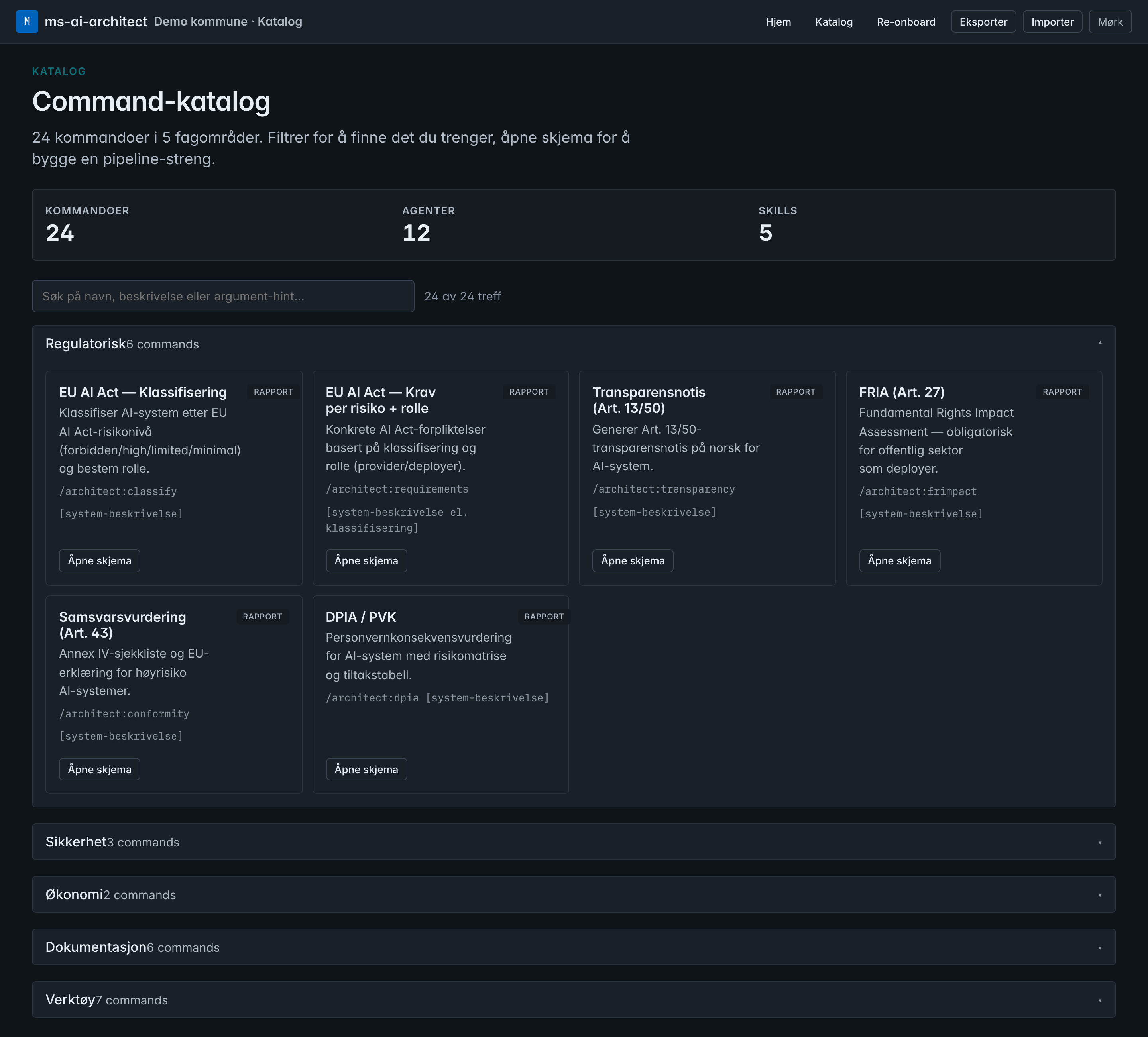Open skjema for EU AI Act Klassifisering
Image resolution: width=1148 pixels, height=1037 pixels.
[x=100, y=560]
